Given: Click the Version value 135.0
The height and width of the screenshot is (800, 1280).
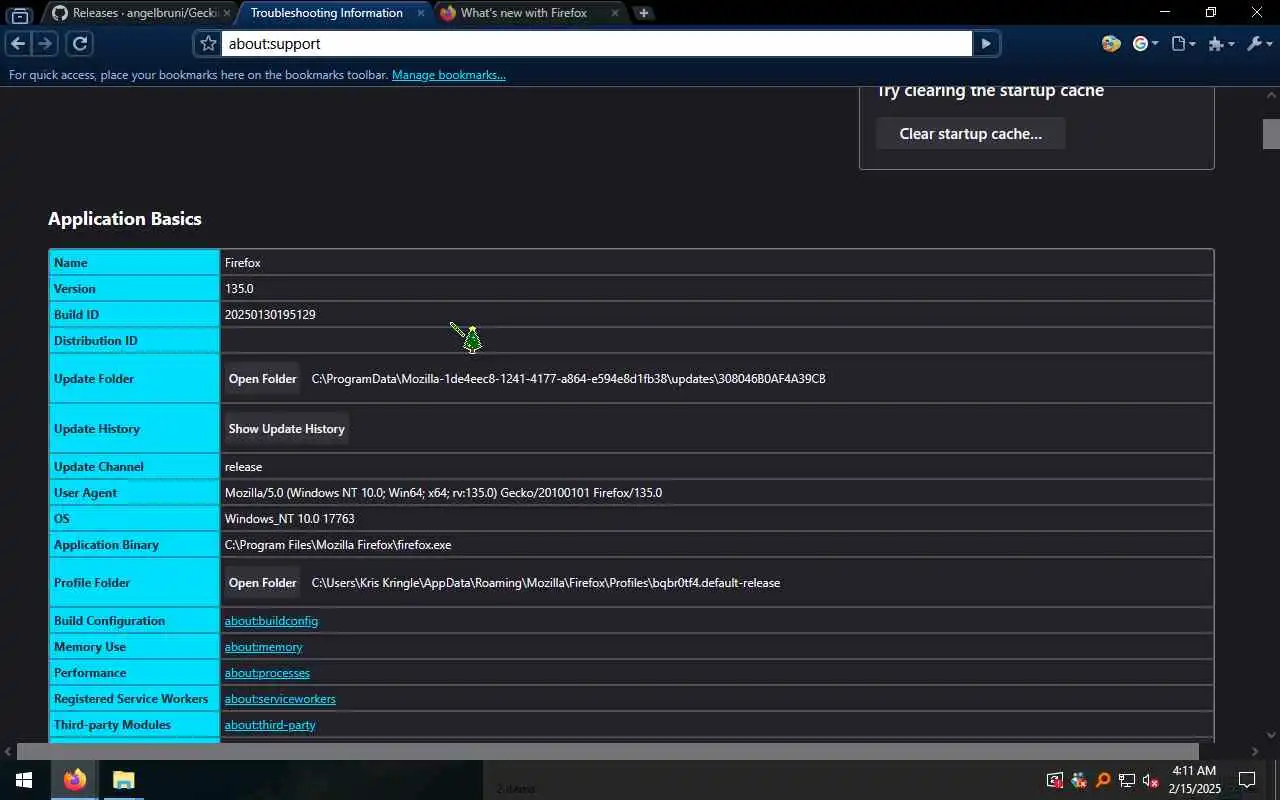Looking at the screenshot, I should point(239,289).
